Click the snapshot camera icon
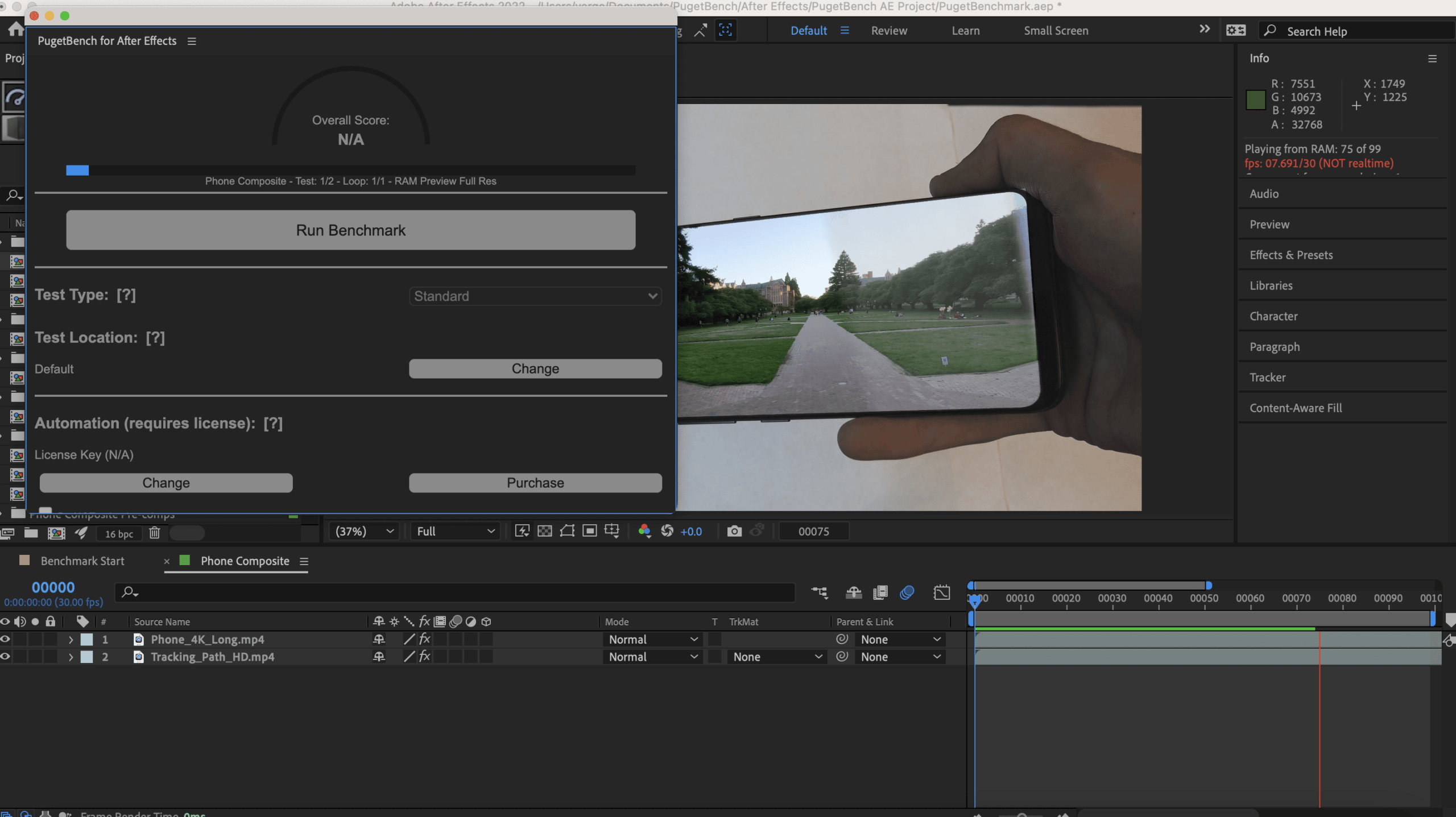Screen dimensions: 1456x817 click(734, 531)
